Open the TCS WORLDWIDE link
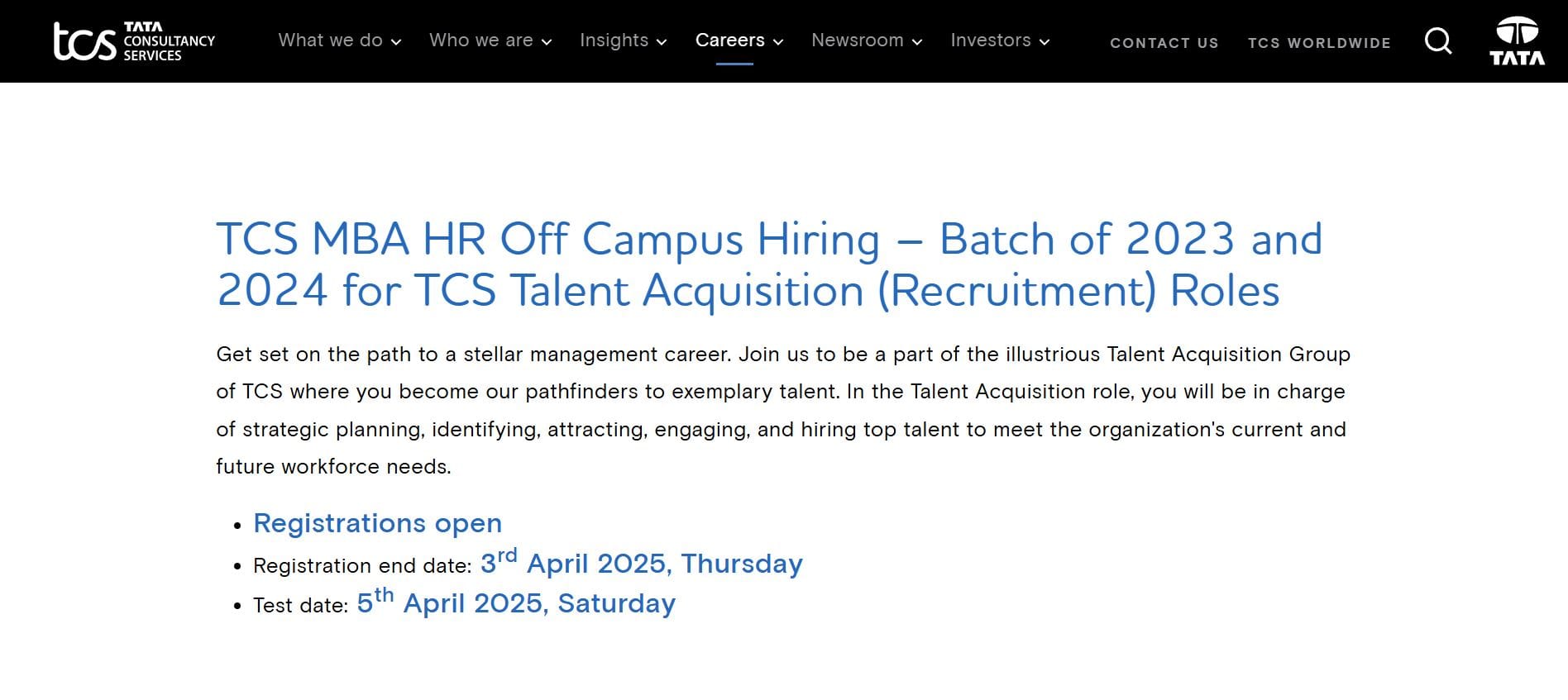The image size is (1568, 700). (1319, 43)
